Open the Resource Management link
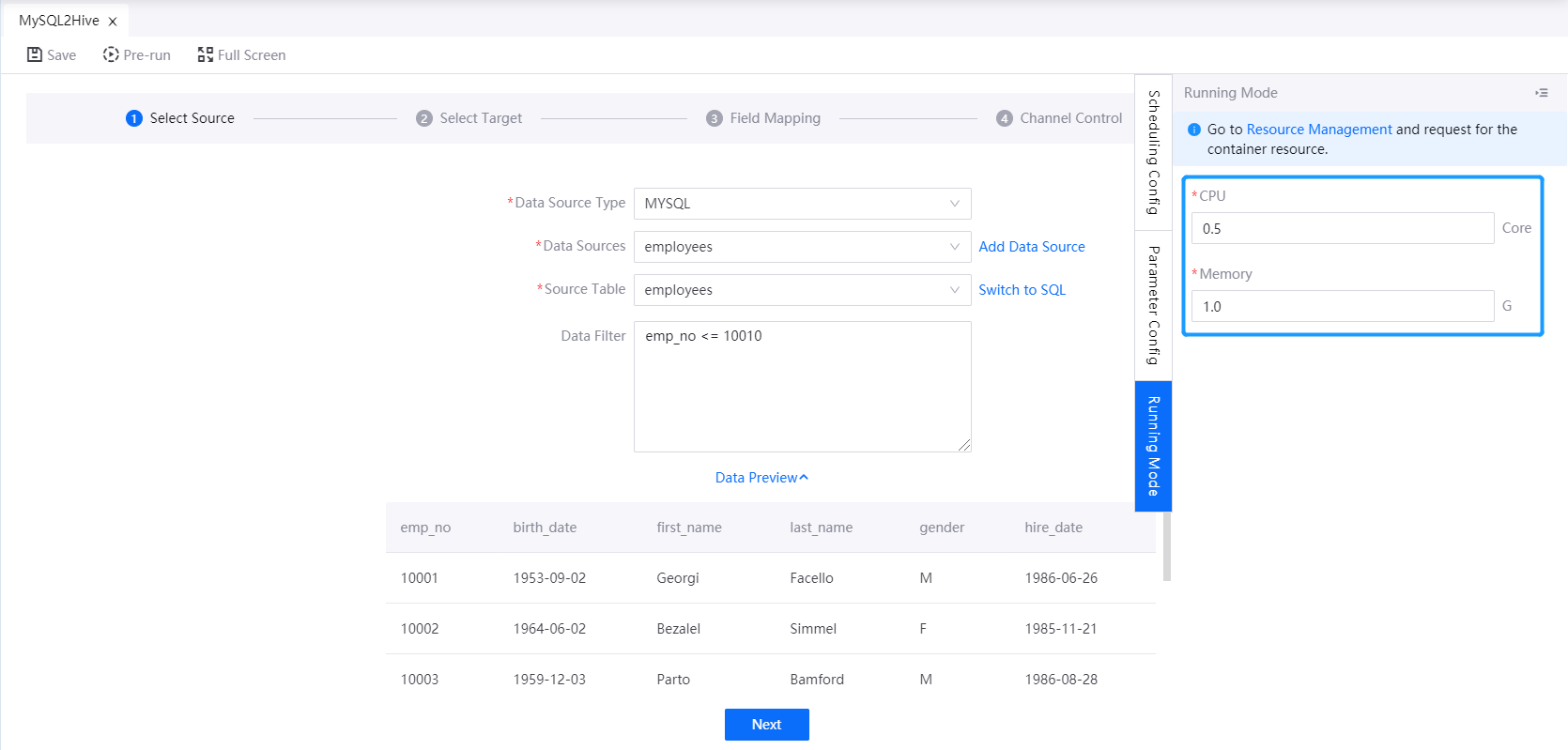Screen dimensions: 1568x750 tap(1319, 130)
